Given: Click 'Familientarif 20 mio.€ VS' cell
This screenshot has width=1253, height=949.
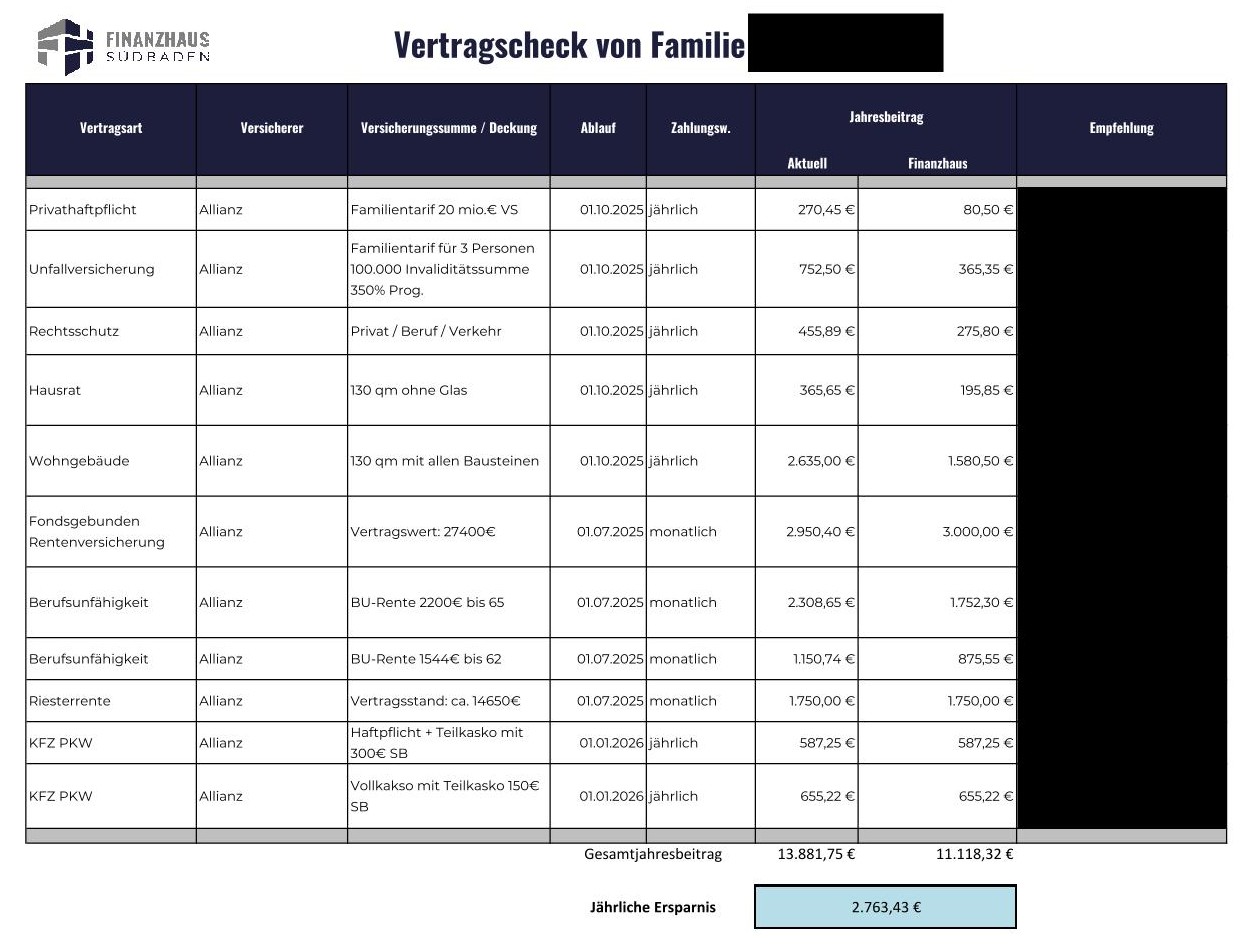Looking at the screenshot, I should tap(449, 210).
